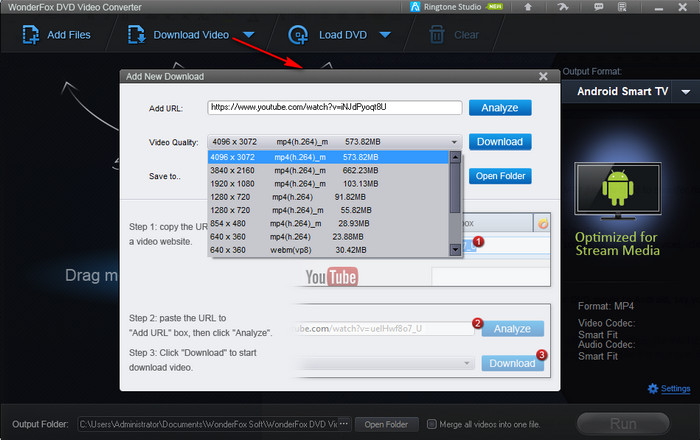Image resolution: width=700 pixels, height=440 pixels.
Task: Click the scroll down arrow in quality list
Action: point(455,250)
